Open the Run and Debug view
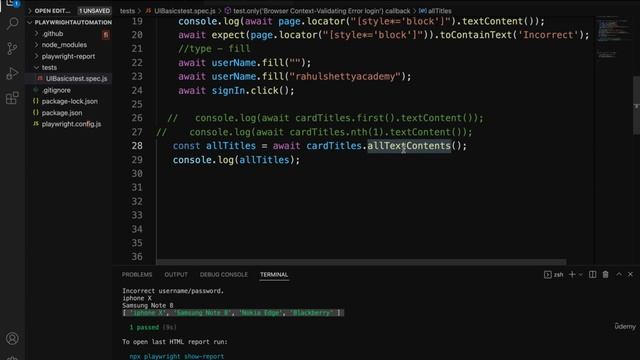This screenshot has width=640, height=360. [x=12, y=73]
